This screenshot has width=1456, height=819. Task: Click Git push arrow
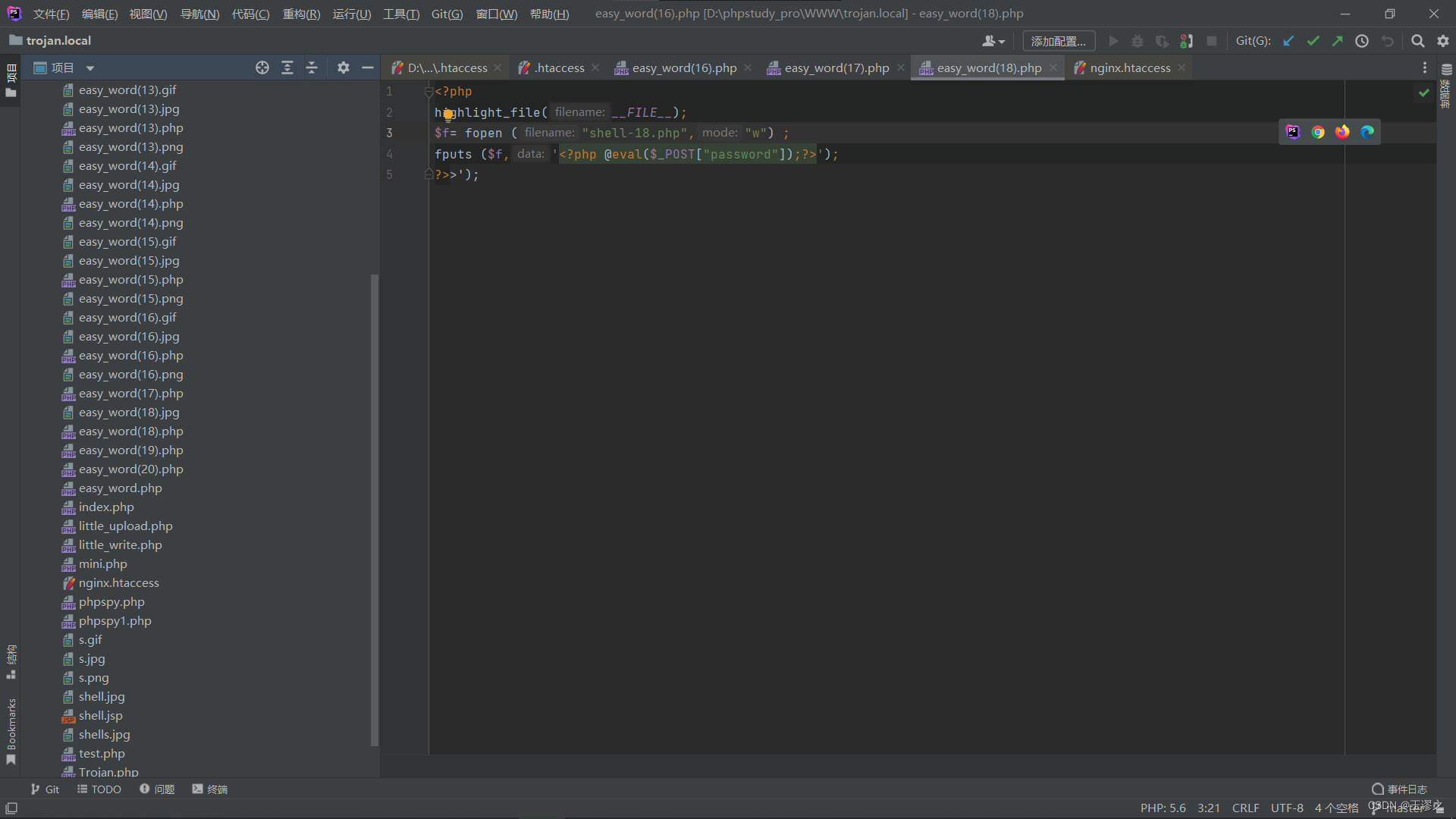click(1337, 41)
